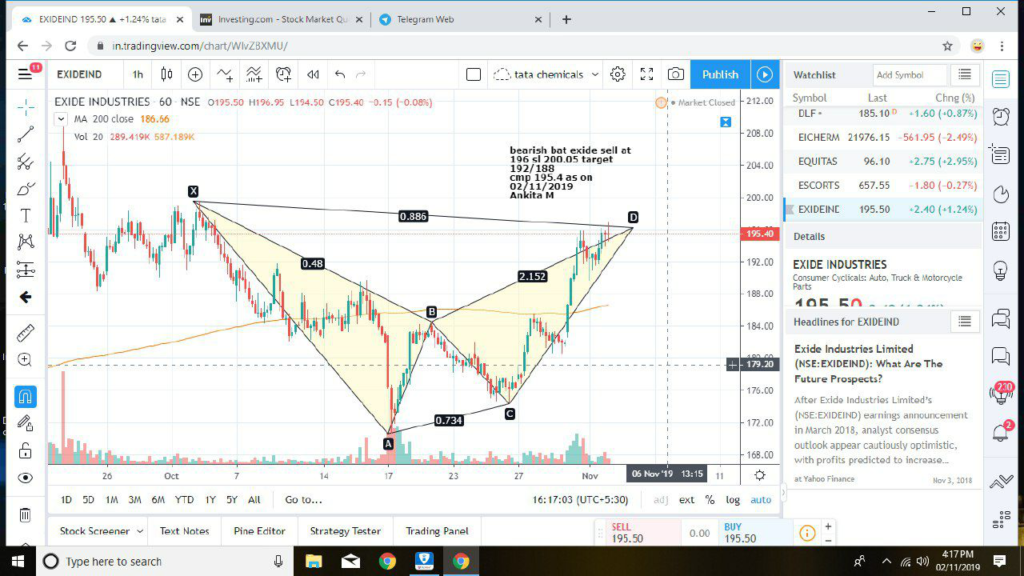This screenshot has height=576, width=1024.
Task: Pick the ruler measure tool
Action: point(25,332)
